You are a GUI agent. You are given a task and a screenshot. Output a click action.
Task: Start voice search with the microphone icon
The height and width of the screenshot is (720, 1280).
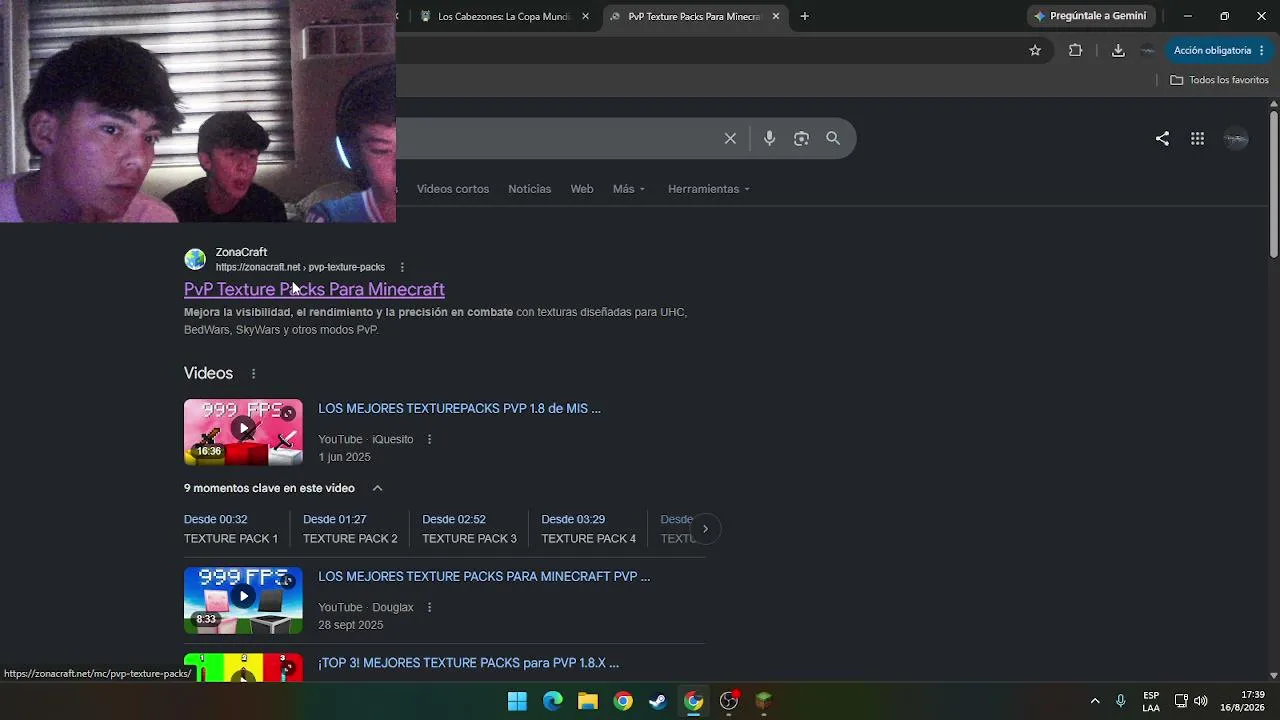point(769,139)
